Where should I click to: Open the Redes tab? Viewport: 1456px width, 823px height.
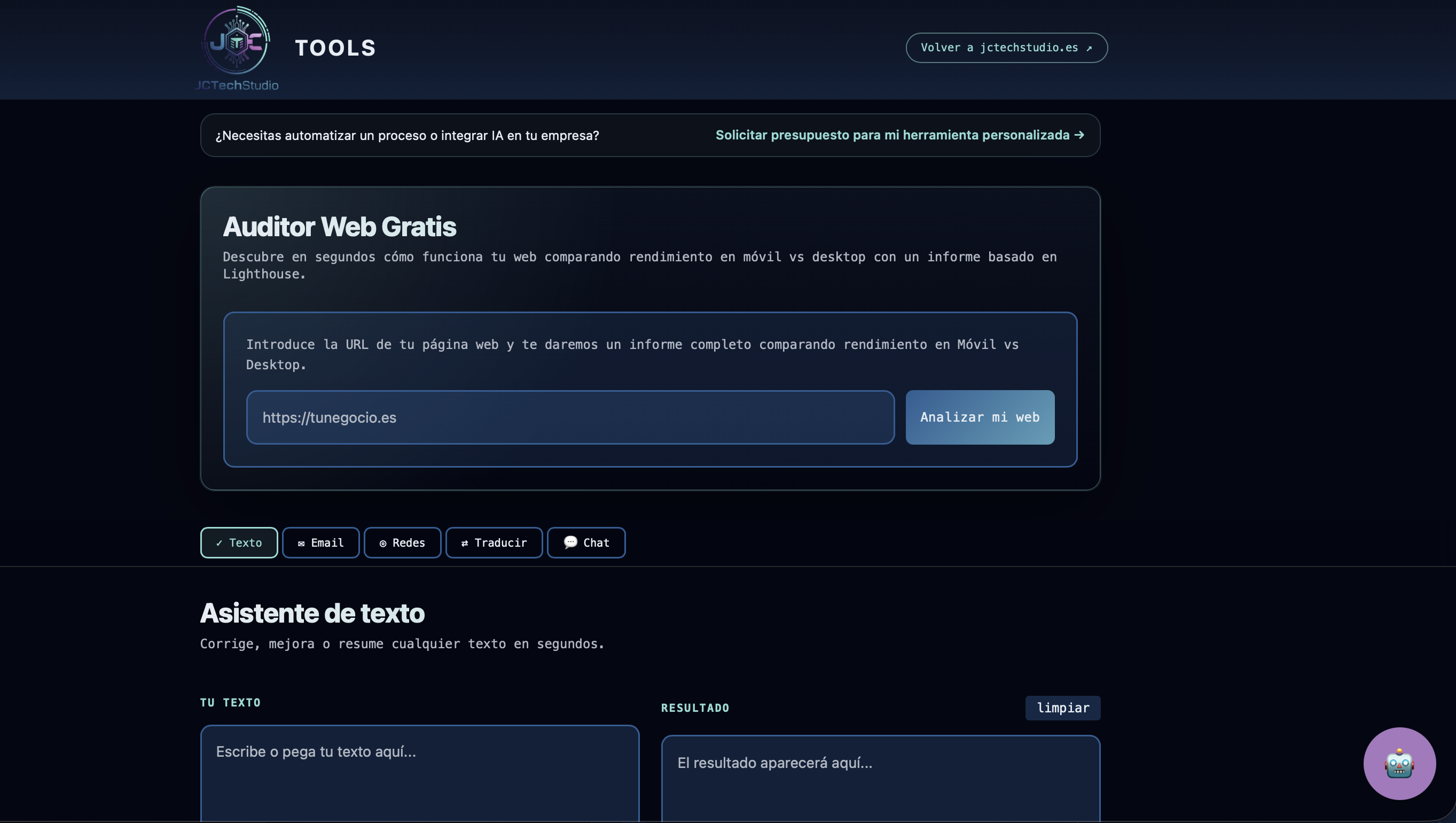pyautogui.click(x=402, y=543)
